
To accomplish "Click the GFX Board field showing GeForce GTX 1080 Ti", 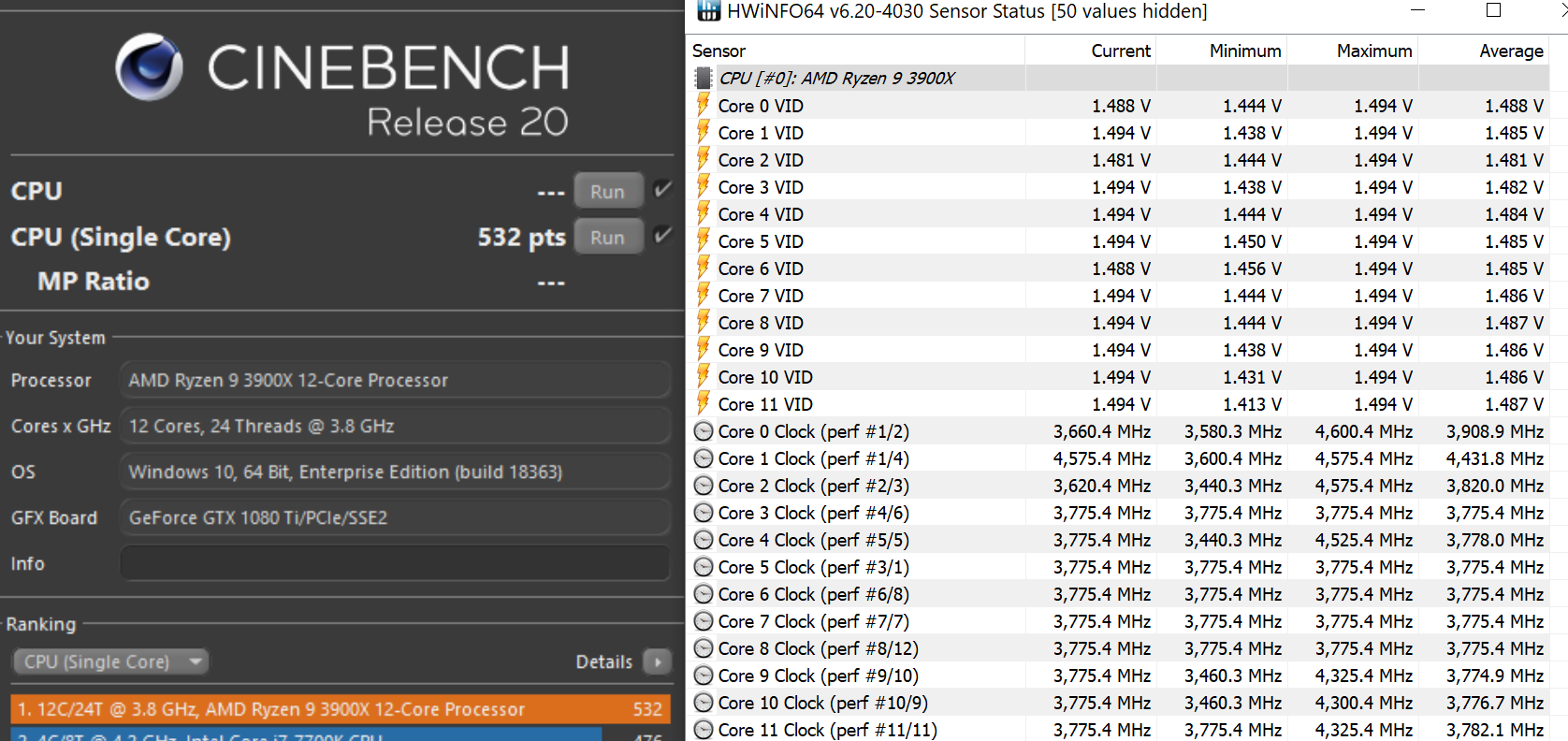I will pos(396,517).
